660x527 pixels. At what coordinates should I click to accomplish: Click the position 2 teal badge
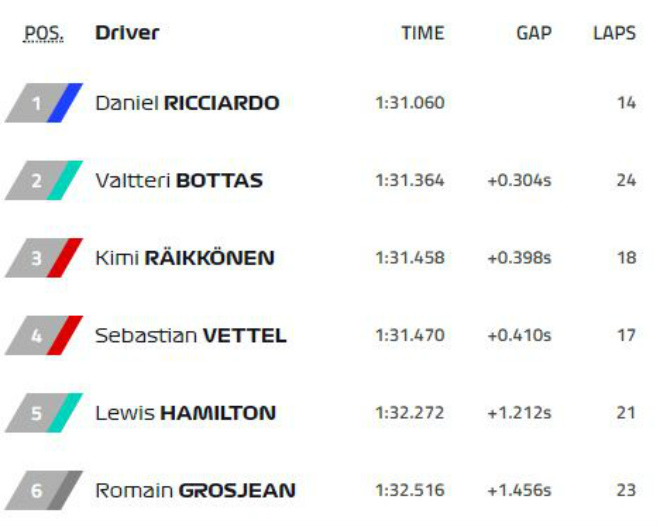44,181
